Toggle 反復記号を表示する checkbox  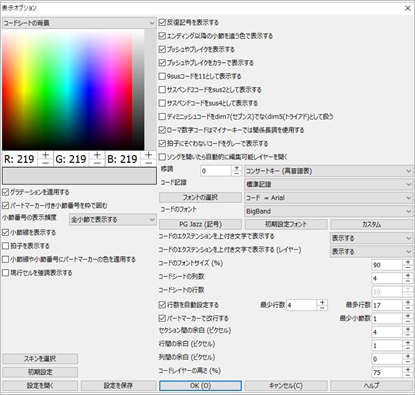(162, 23)
